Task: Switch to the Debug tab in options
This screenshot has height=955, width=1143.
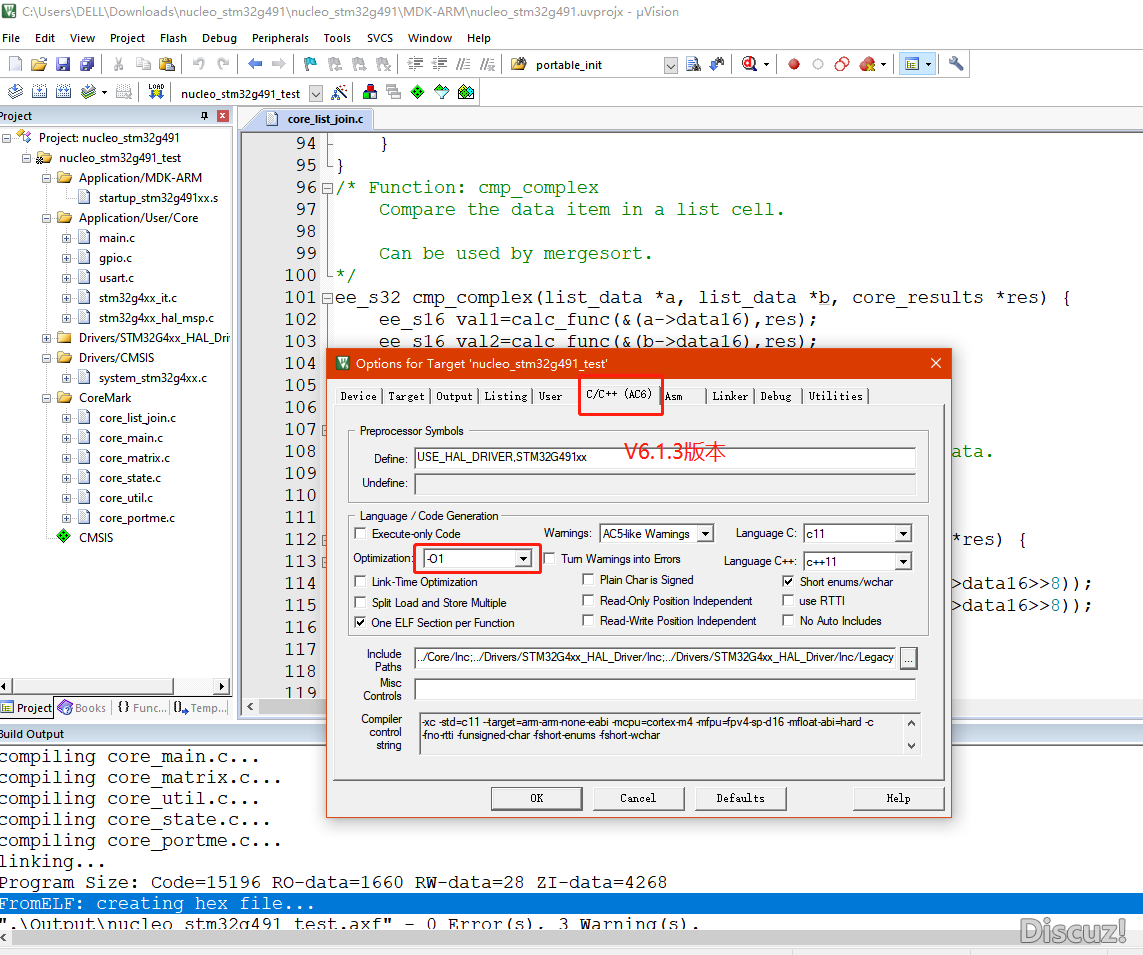Action: coord(776,396)
